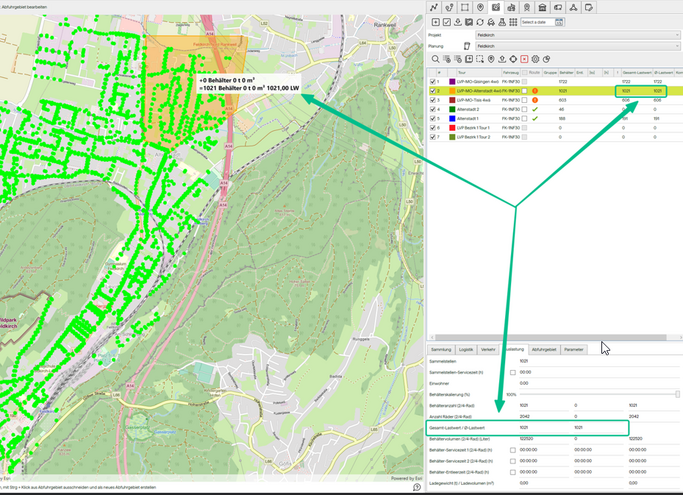Tick the Behälter-Servicezeit 1 checkbox

tap(513, 450)
